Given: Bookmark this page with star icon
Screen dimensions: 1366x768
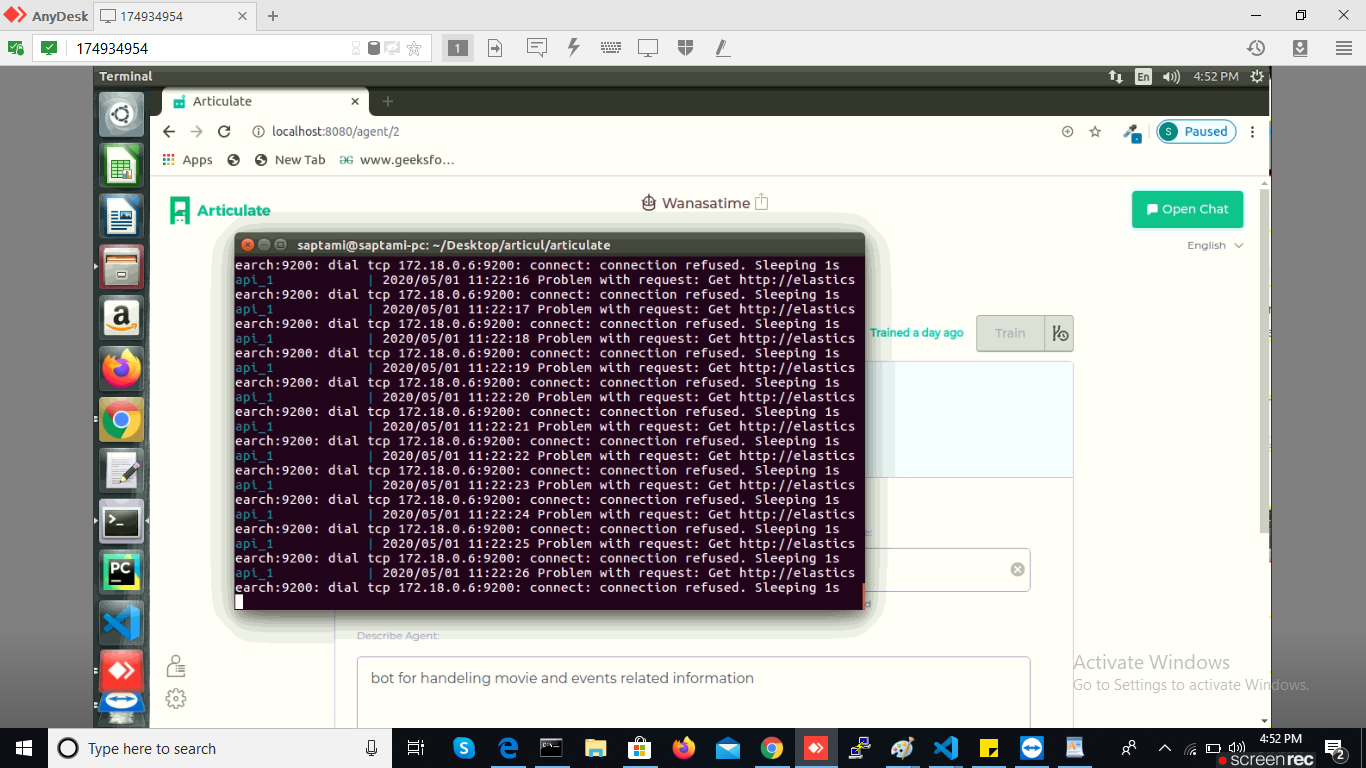Looking at the screenshot, I should click(x=1095, y=132).
